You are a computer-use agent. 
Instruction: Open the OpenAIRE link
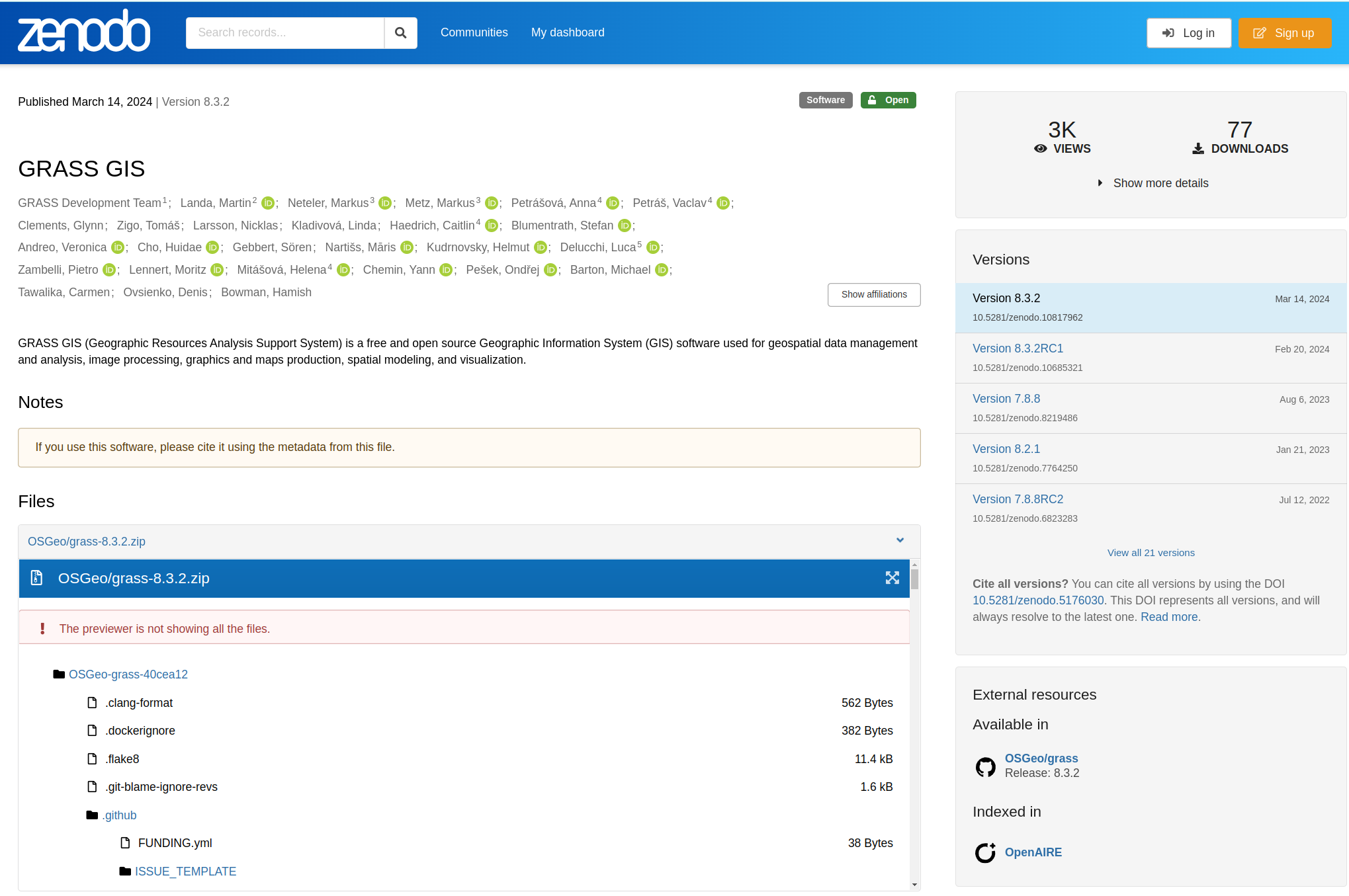[x=1033, y=852]
